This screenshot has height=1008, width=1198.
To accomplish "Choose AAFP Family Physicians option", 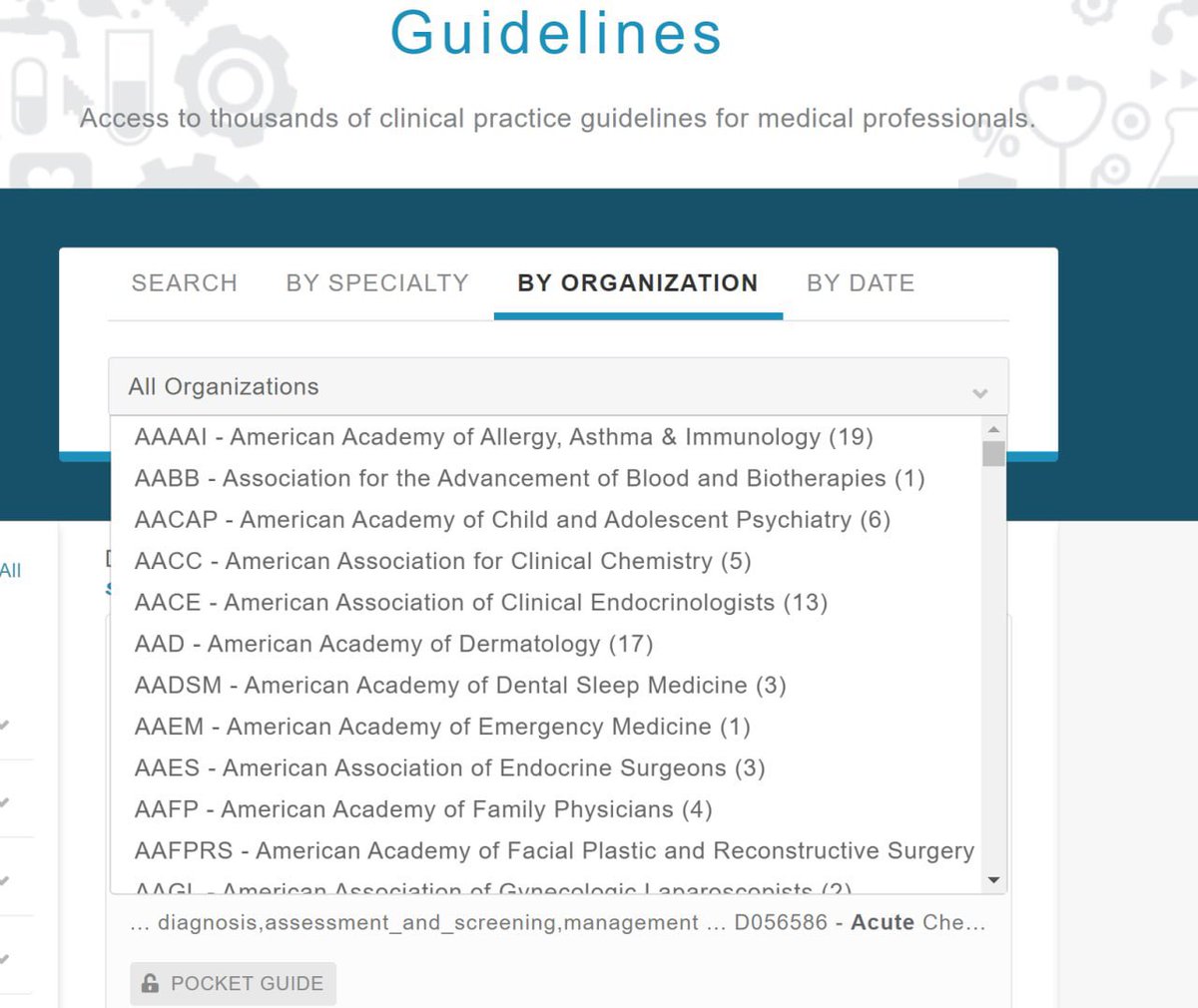I will click(545, 809).
